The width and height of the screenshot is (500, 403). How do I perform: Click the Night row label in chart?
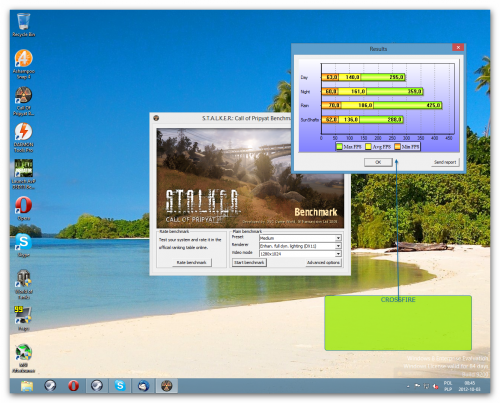coord(305,92)
